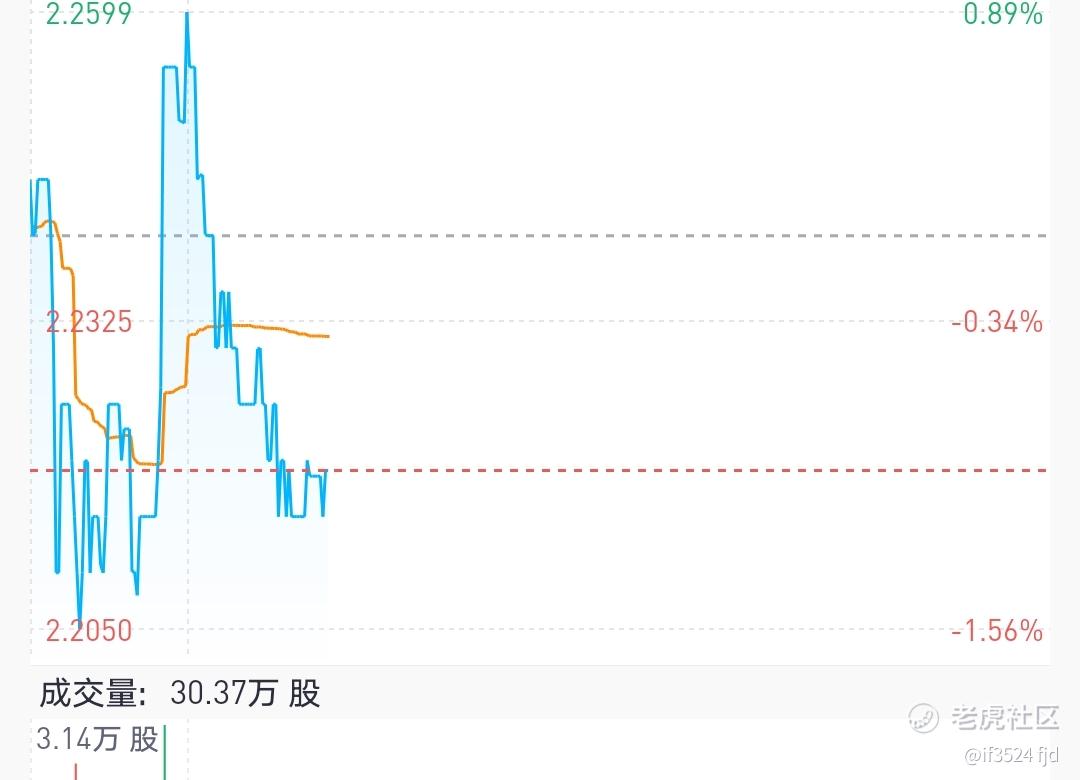Select the -0.34% percentage label
This screenshot has width=1080, height=780.
(x=996, y=322)
